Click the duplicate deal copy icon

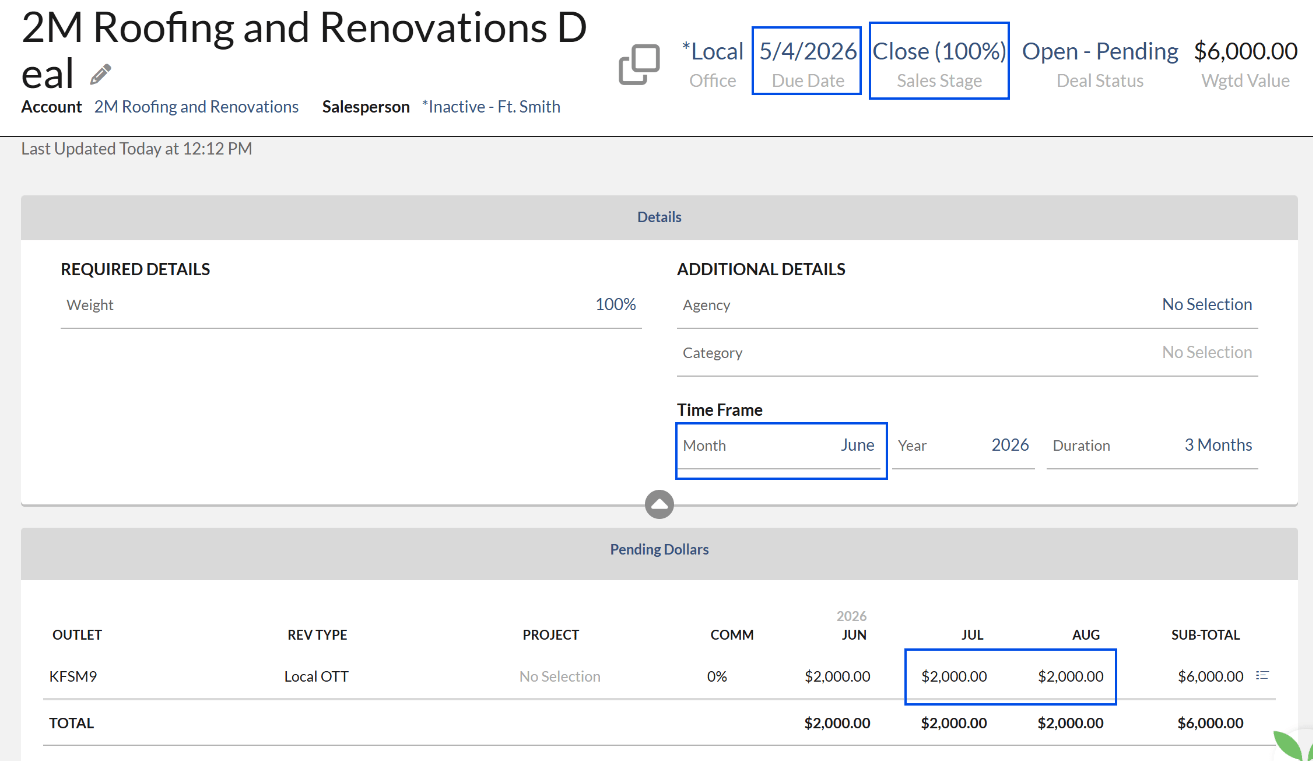pyautogui.click(x=639, y=65)
